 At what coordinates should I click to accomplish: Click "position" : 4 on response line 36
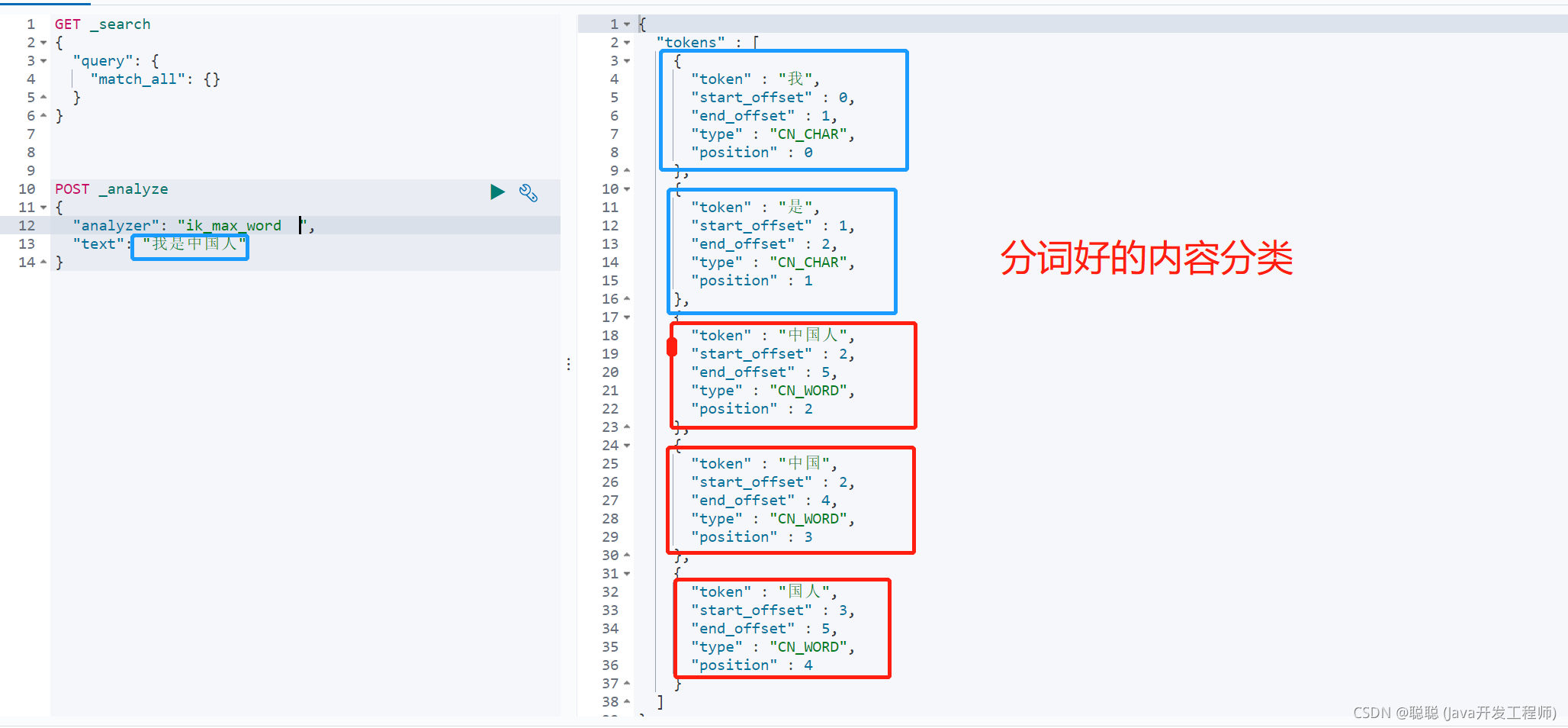[x=752, y=665]
